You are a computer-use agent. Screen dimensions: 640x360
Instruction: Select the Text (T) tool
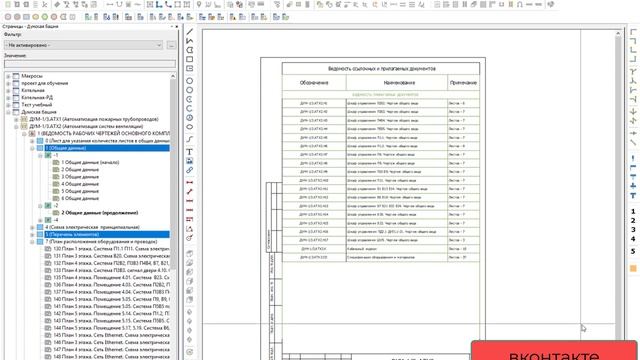pyautogui.click(x=190, y=152)
